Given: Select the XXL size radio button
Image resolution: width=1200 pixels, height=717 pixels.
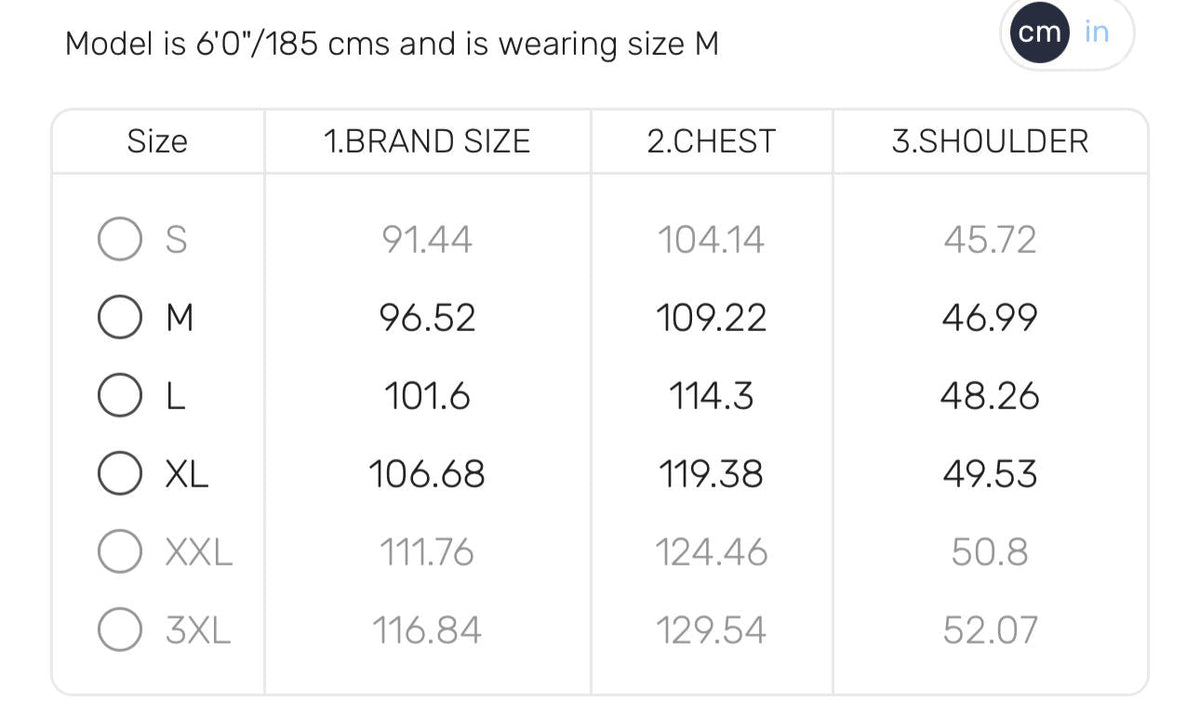Looking at the screenshot, I should point(119,551).
